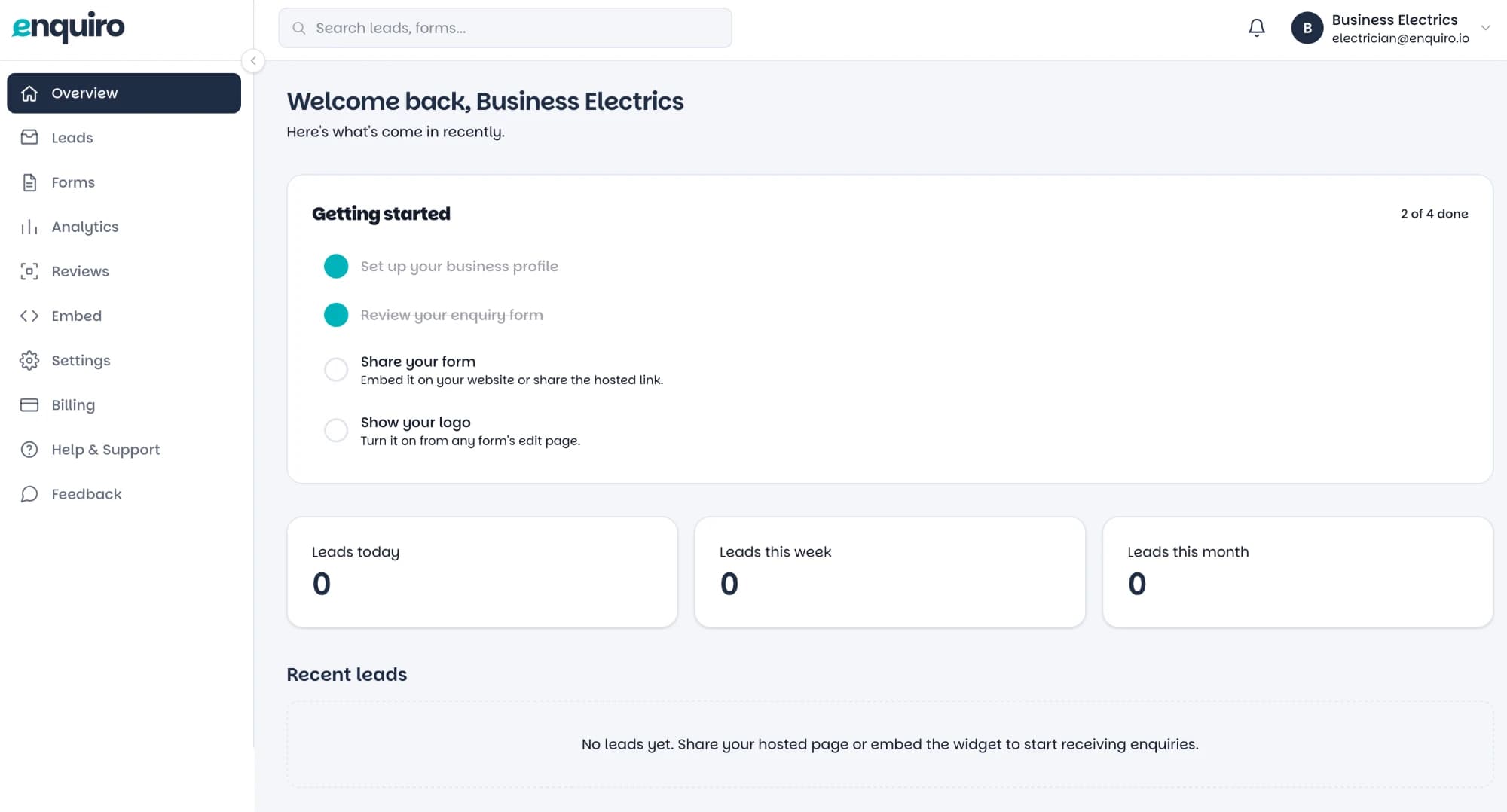Click the 'Recent leads' heading
1507x812 pixels.
click(x=347, y=674)
